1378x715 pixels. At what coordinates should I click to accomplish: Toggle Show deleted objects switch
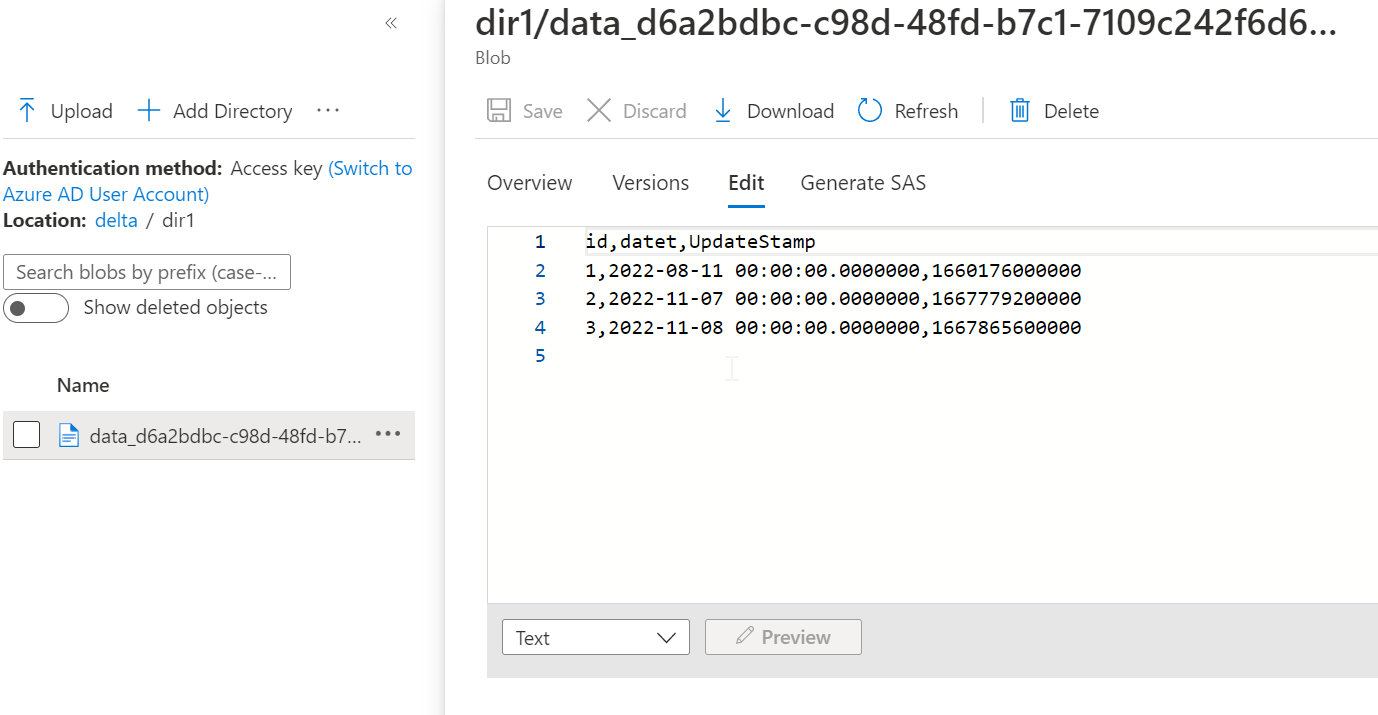pos(36,308)
